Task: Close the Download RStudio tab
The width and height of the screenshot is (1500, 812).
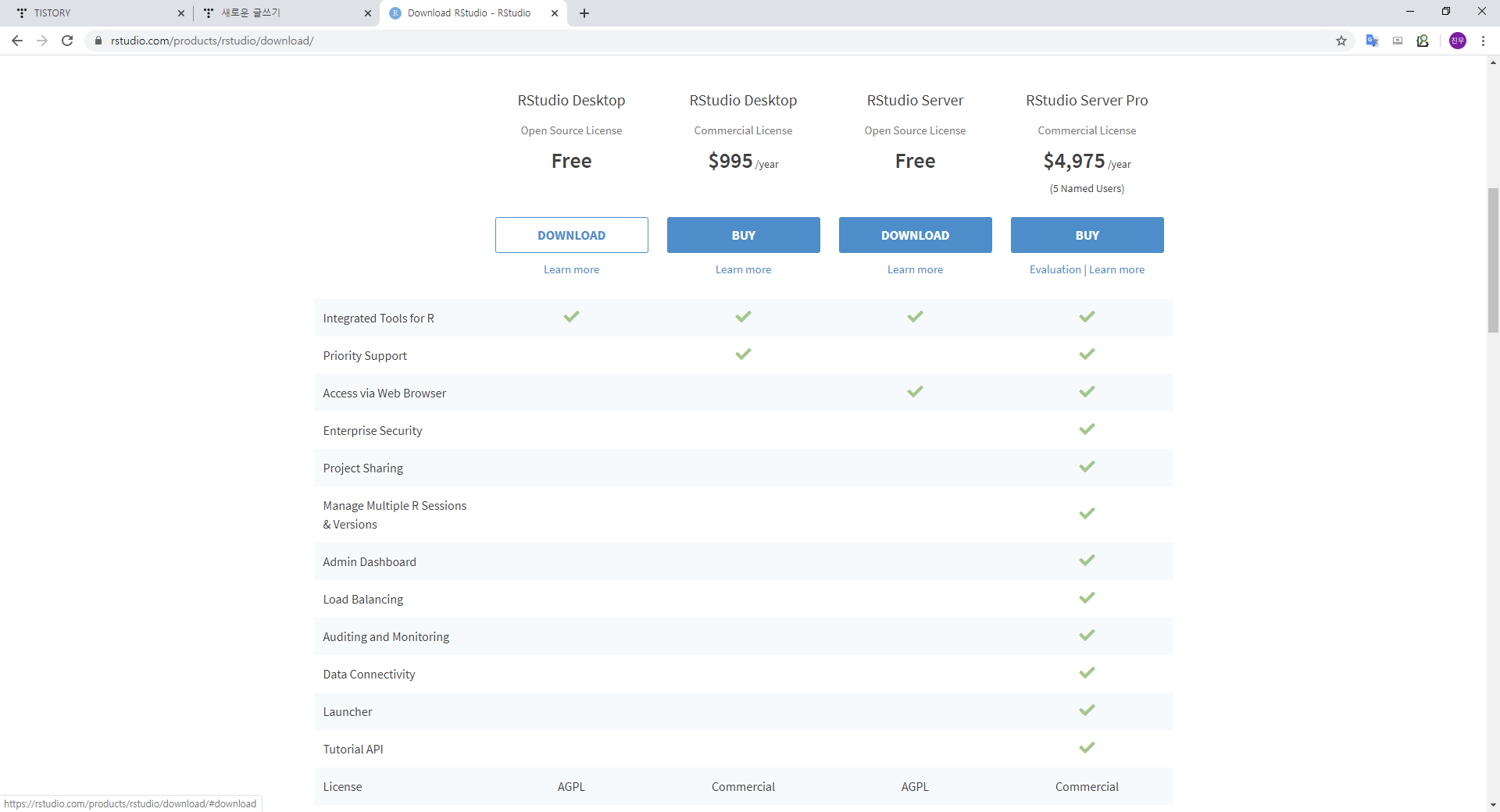Action: [x=555, y=13]
